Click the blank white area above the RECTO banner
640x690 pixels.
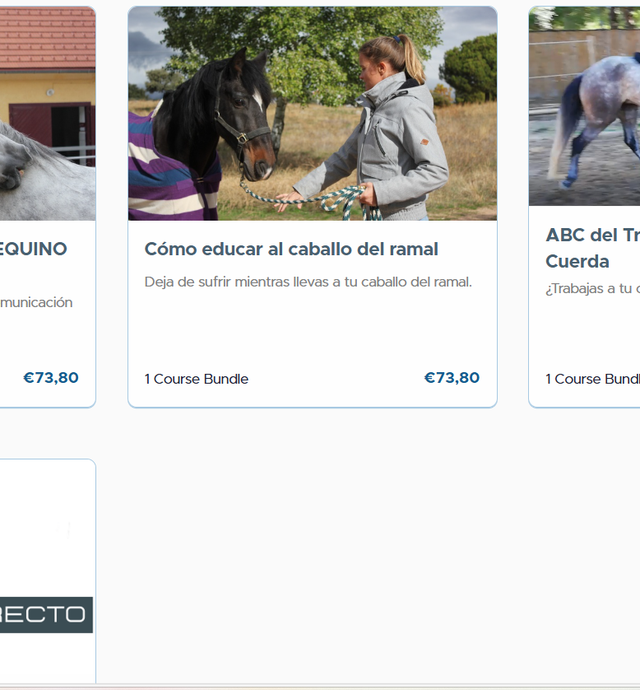tap(46, 528)
